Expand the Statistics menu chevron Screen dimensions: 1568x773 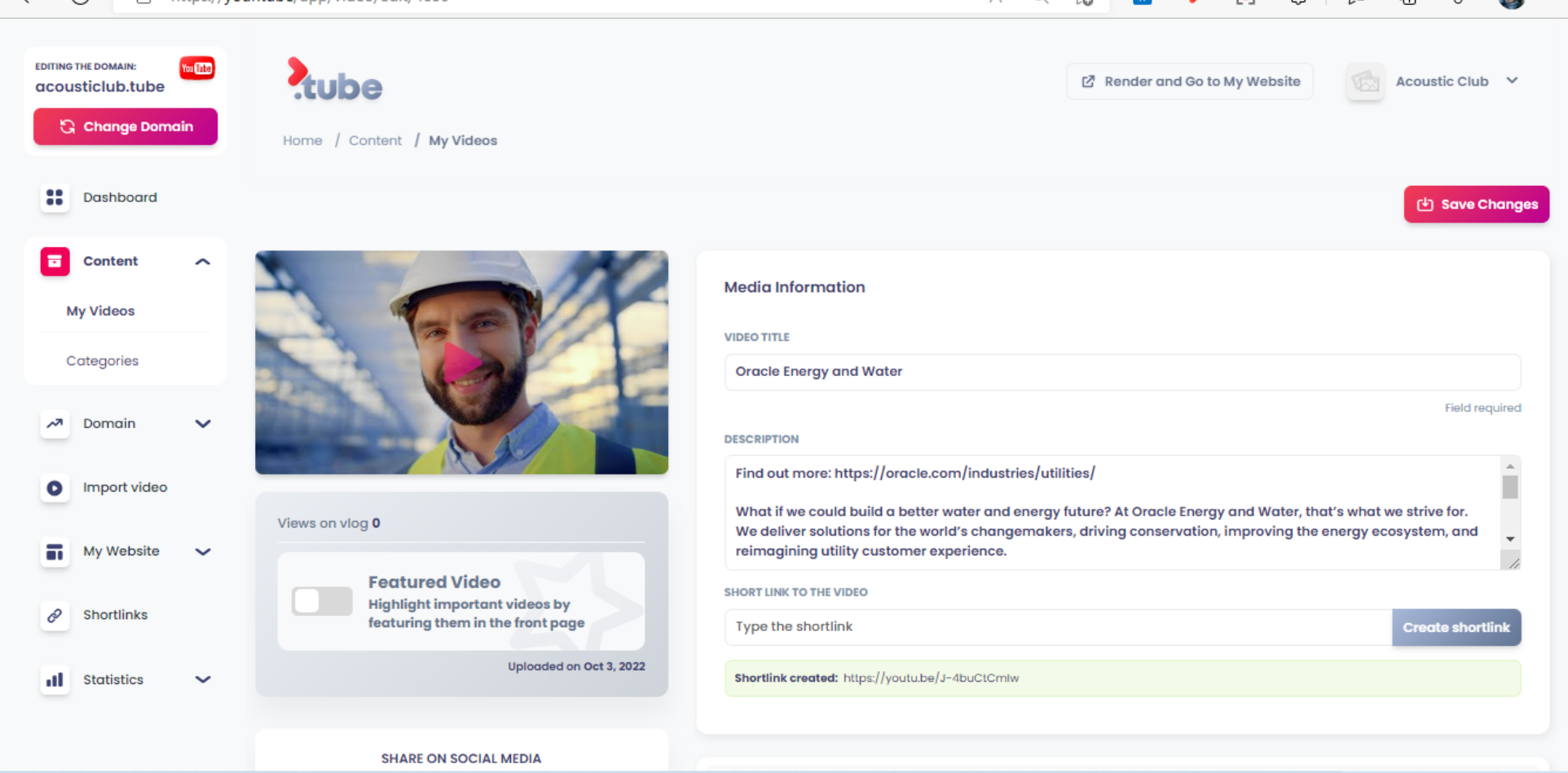pos(203,679)
